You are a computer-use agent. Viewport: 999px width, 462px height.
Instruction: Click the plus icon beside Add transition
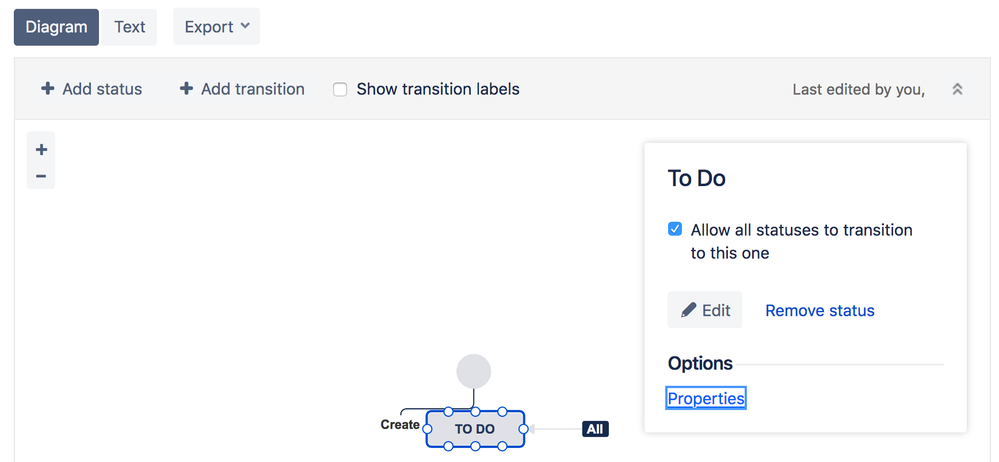pos(186,89)
